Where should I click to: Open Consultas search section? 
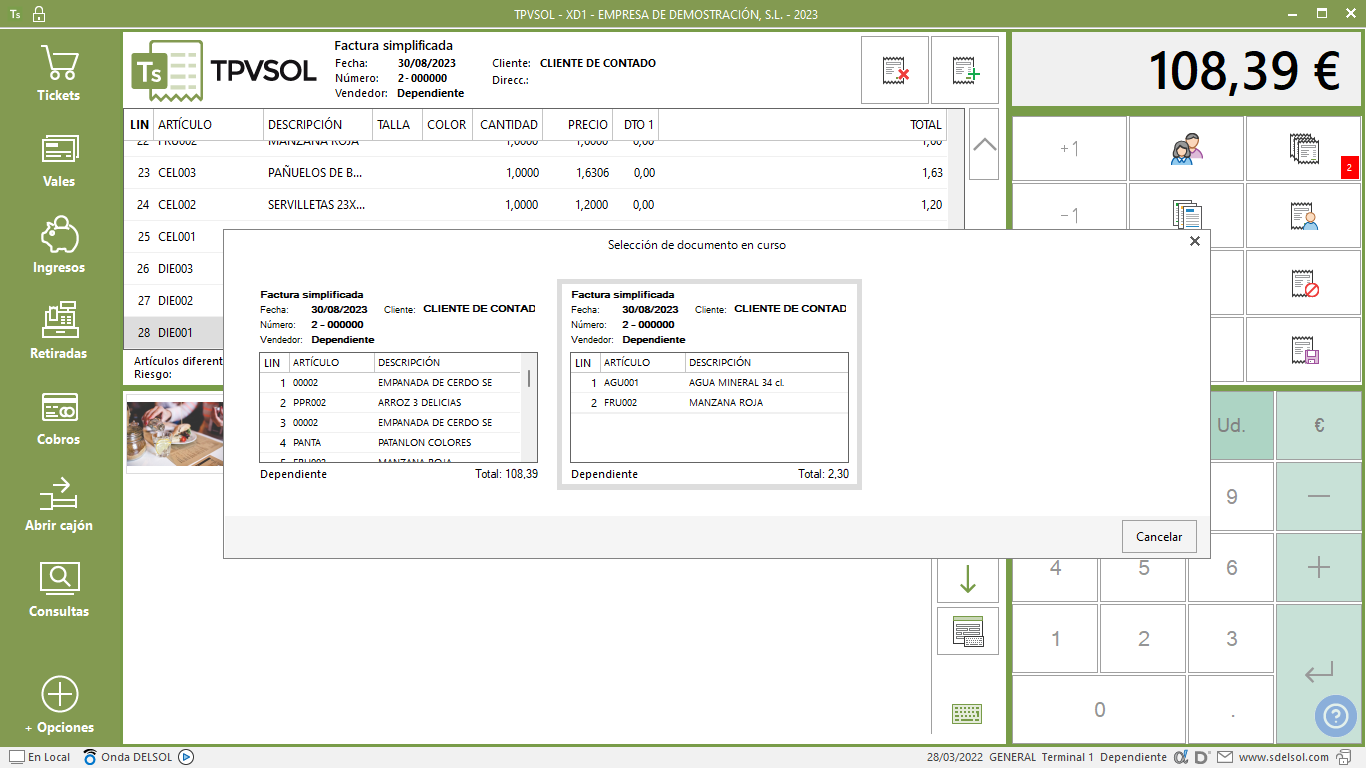58,590
